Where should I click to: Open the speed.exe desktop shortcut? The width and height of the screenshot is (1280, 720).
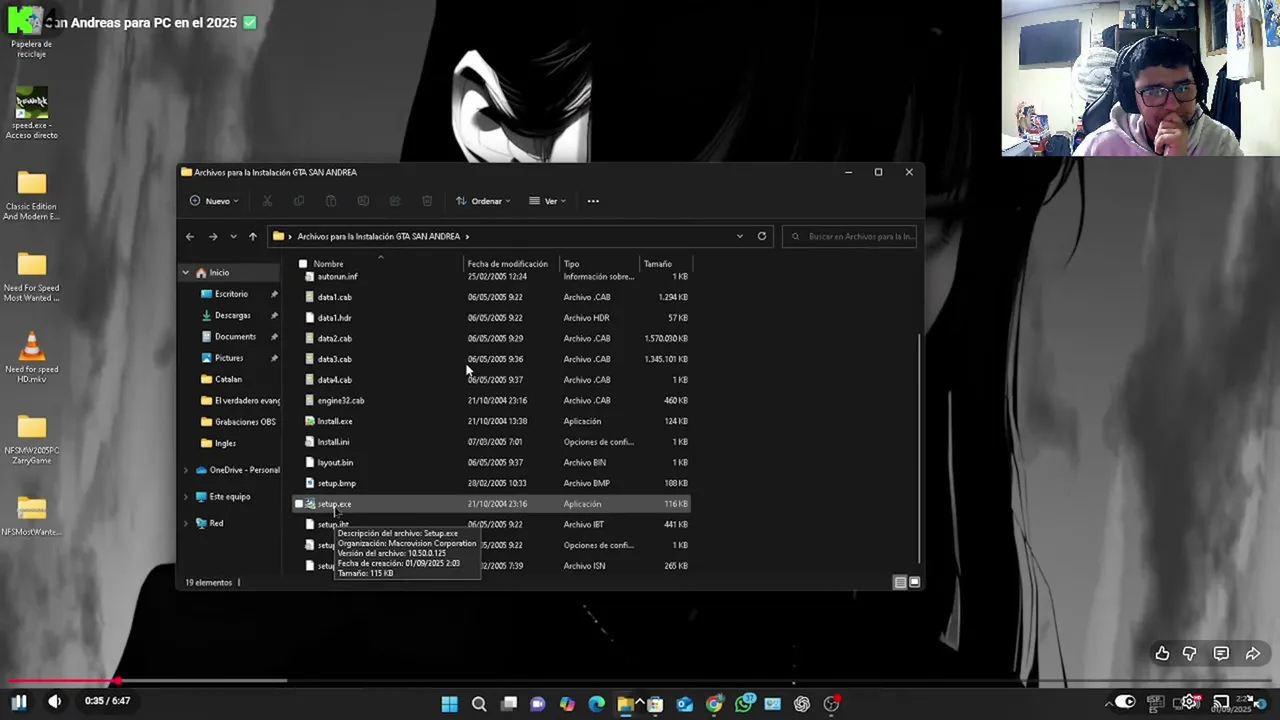coord(31,114)
